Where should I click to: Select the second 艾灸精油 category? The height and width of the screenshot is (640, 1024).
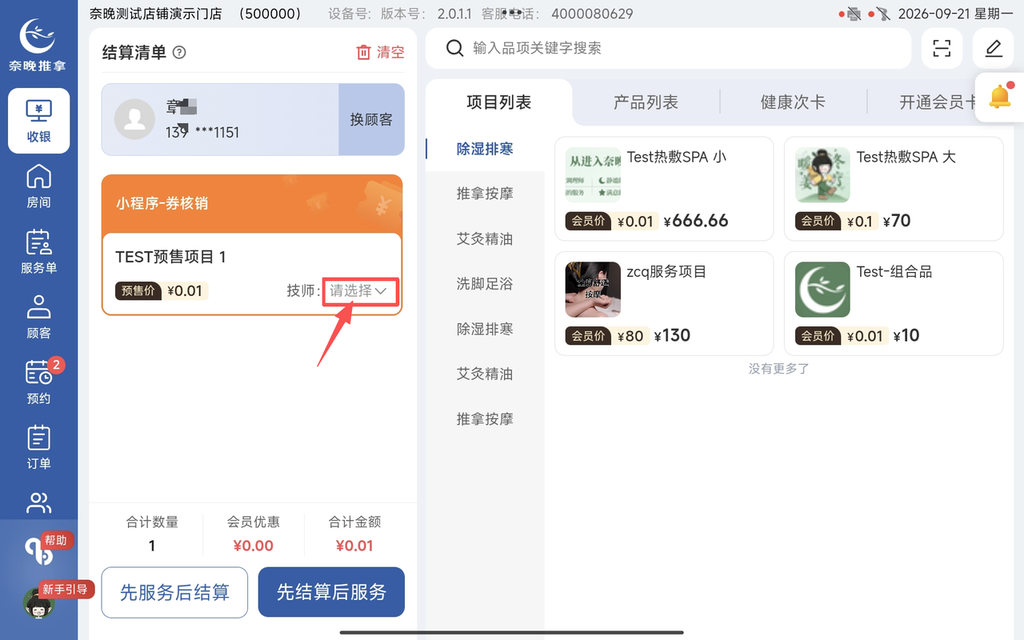pos(485,374)
